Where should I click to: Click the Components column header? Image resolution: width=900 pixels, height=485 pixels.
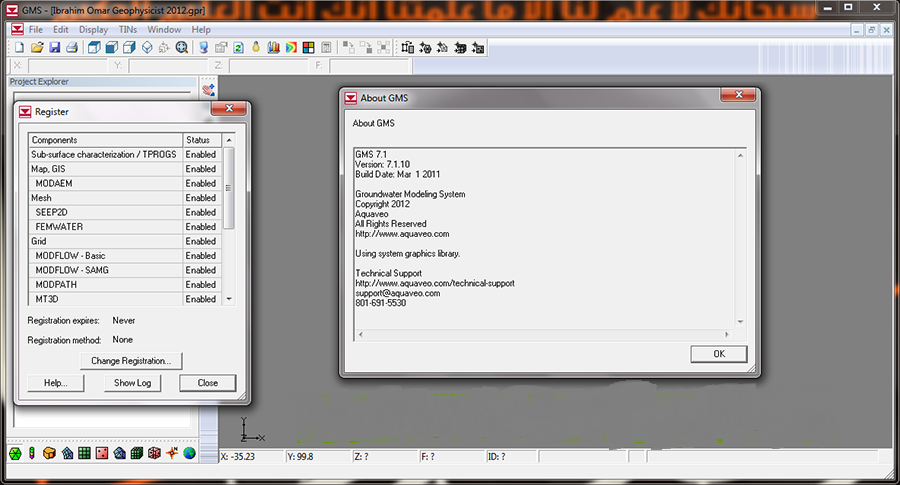[x=105, y=140]
